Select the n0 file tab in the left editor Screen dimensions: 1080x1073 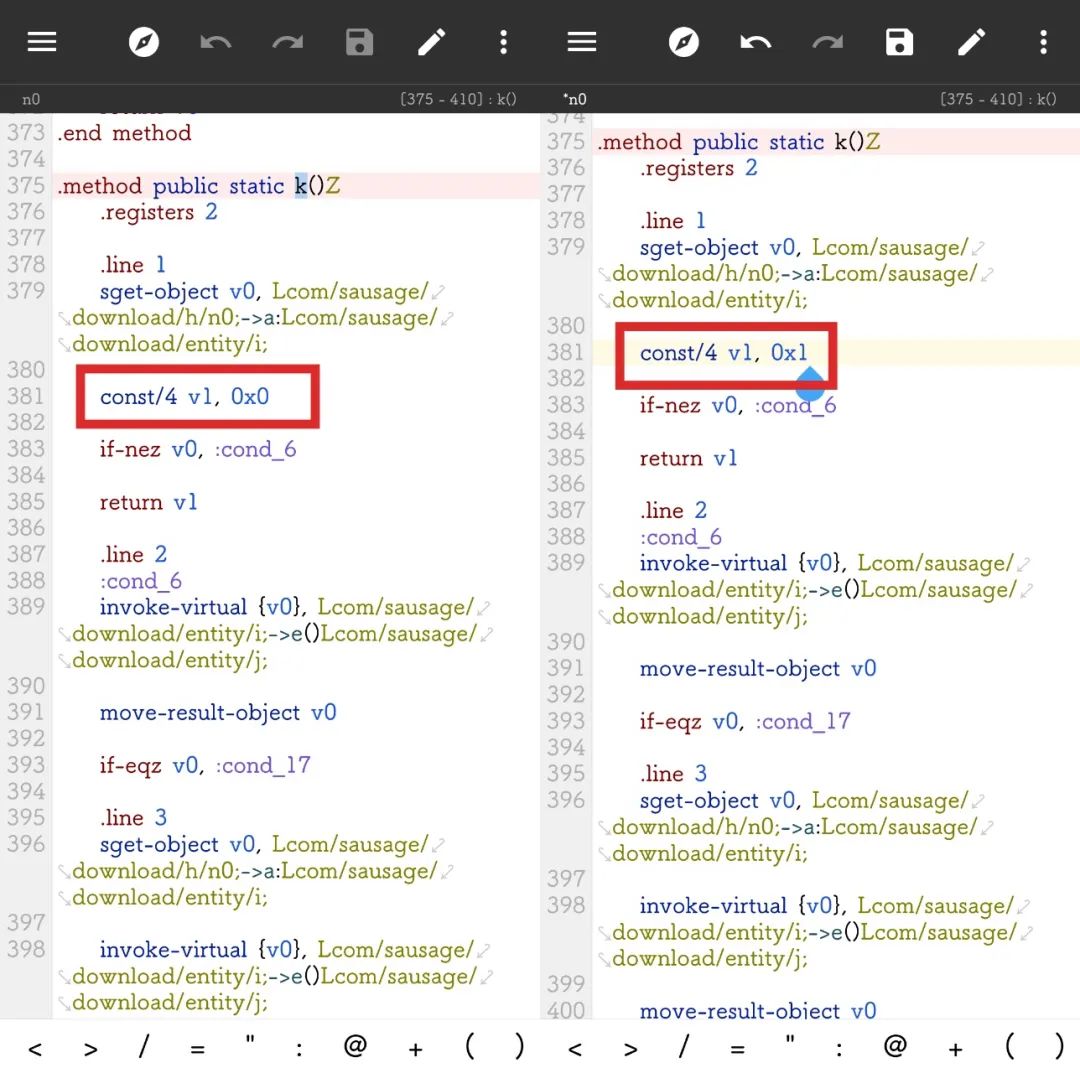click(x=31, y=99)
